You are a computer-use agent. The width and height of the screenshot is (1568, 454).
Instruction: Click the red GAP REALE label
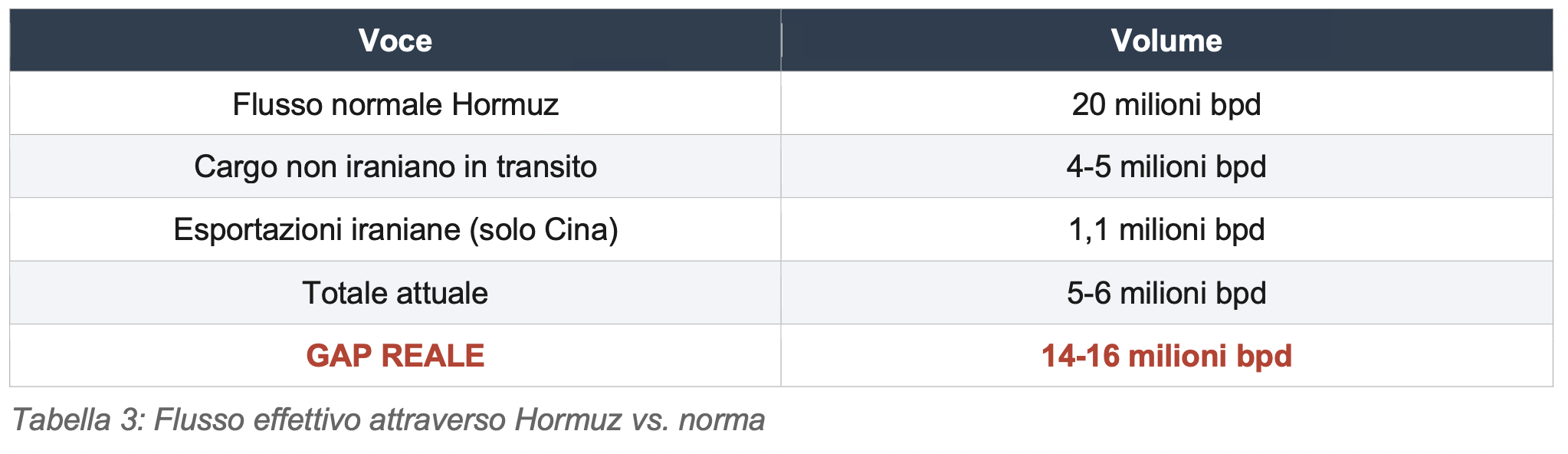[395, 356]
